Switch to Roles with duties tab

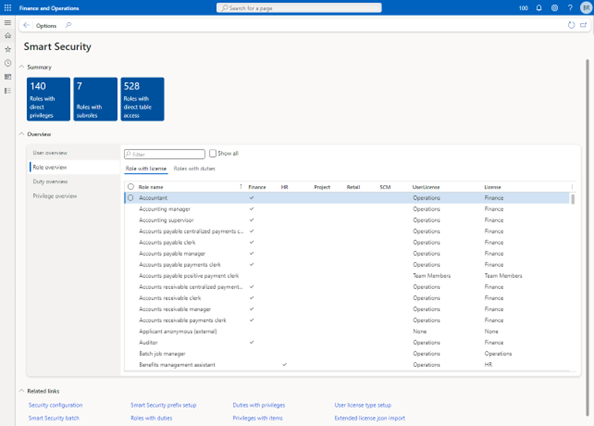point(194,169)
